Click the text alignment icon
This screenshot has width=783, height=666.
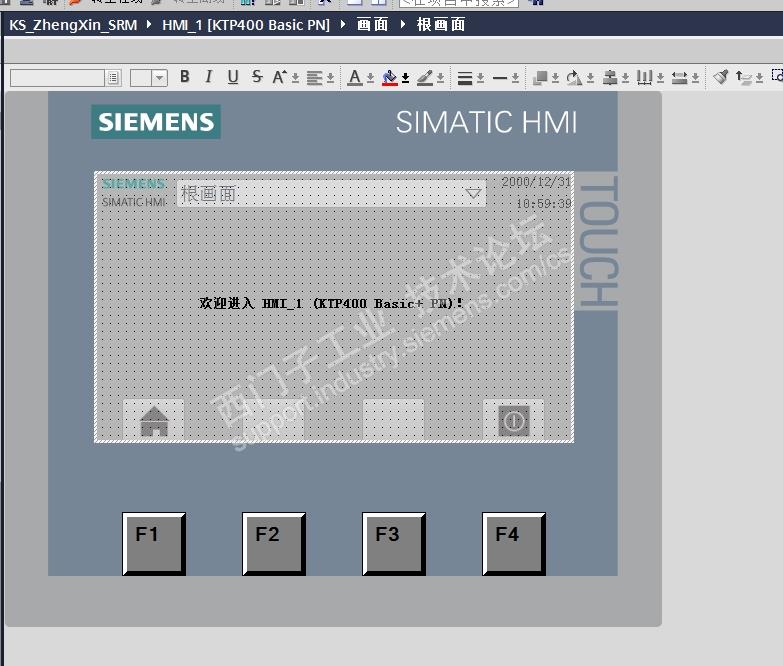click(x=315, y=78)
